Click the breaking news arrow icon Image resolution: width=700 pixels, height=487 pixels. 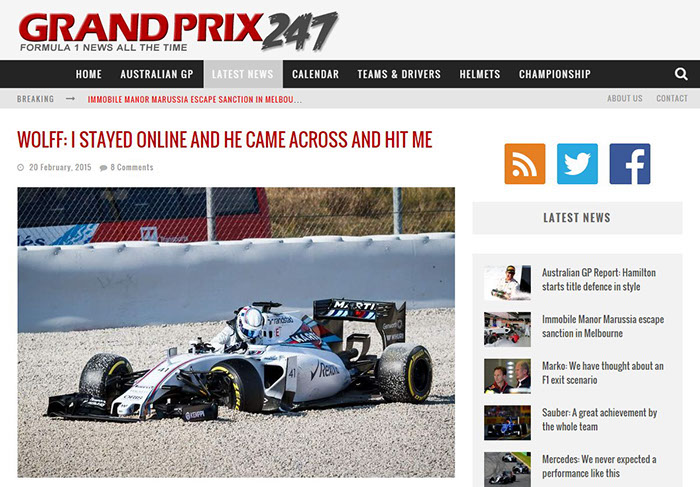(71, 99)
